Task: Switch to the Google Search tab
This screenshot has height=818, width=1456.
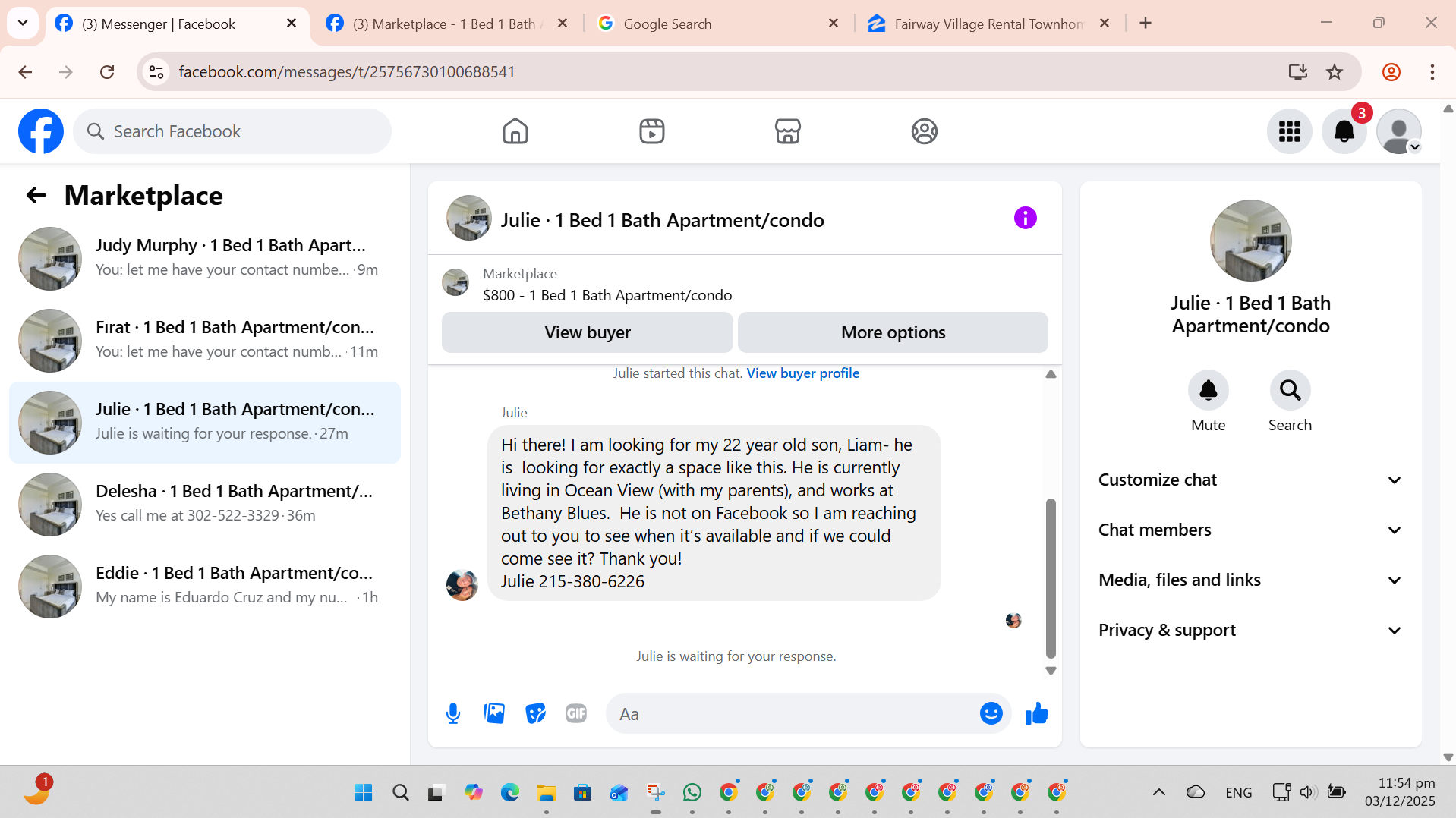Action: [x=717, y=24]
